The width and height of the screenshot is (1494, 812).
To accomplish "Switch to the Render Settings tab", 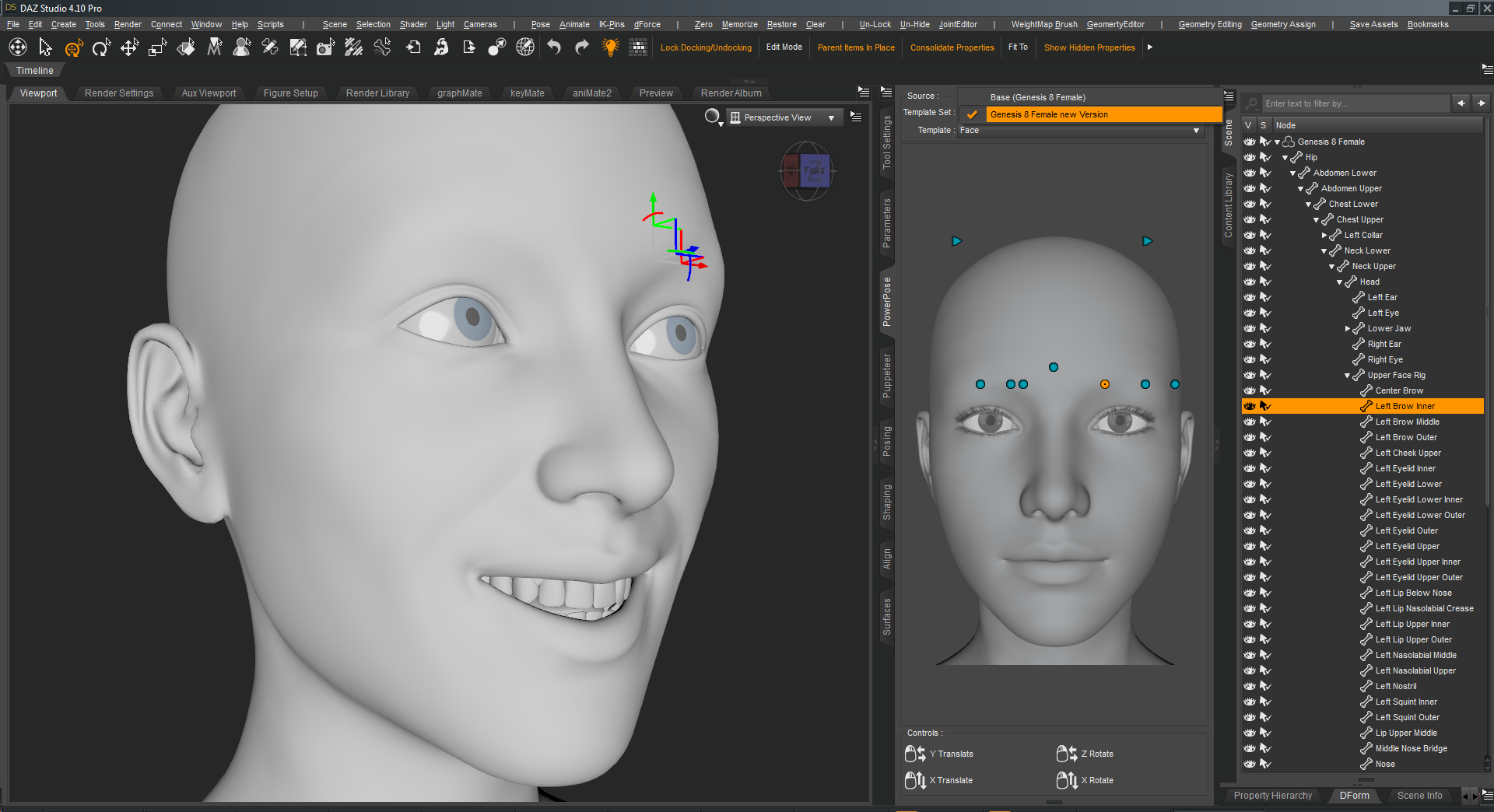I will coord(119,93).
